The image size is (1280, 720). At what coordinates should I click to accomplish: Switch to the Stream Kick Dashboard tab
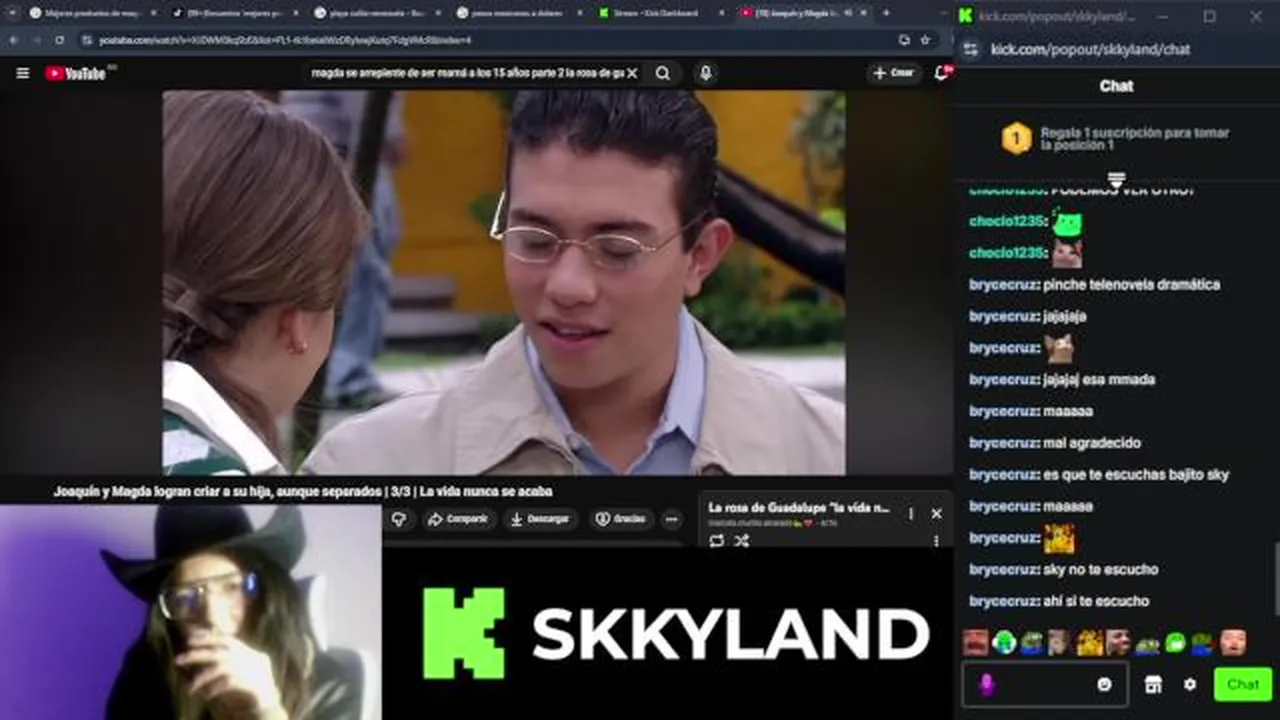click(665, 13)
